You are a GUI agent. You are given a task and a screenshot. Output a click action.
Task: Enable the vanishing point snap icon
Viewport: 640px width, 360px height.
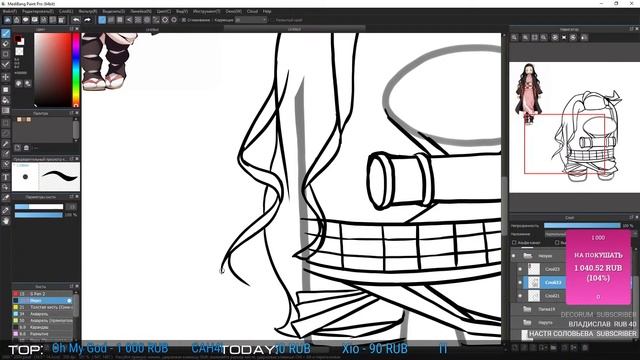tap(129, 20)
